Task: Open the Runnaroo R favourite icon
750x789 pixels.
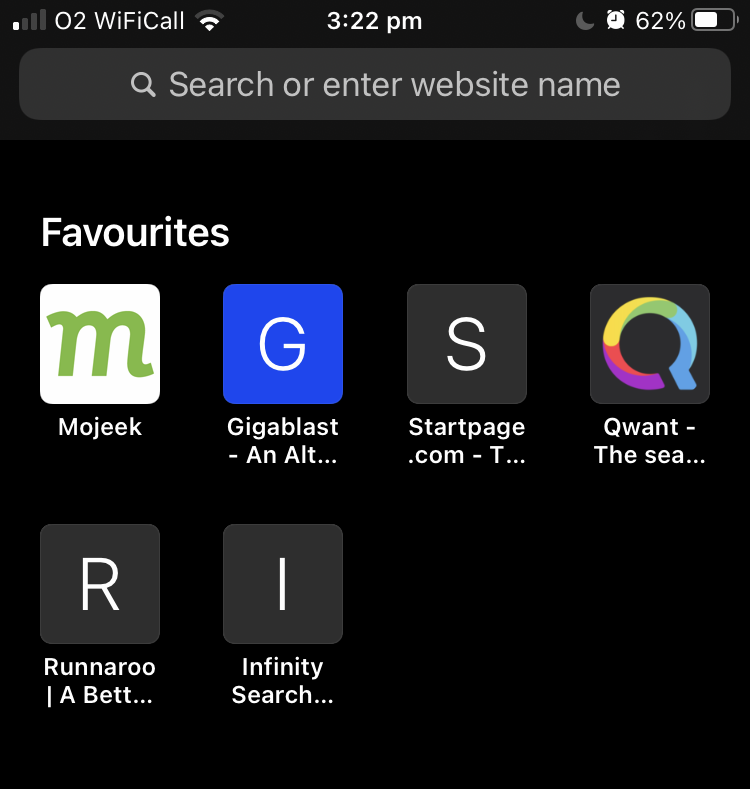Action: [x=100, y=584]
